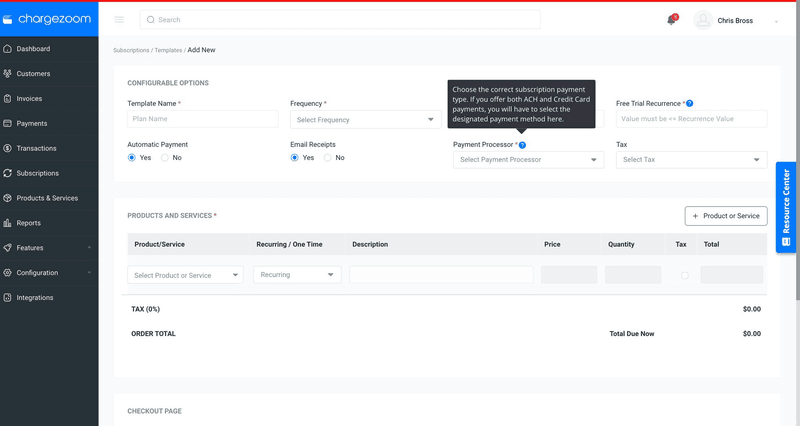Click the Configuration gear icon
800x426 pixels.
click(x=8, y=273)
